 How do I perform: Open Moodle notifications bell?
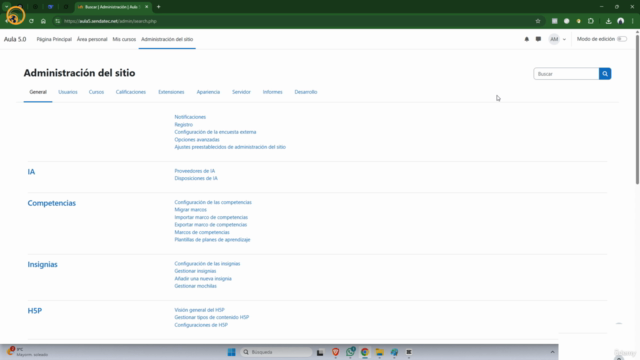[527, 39]
